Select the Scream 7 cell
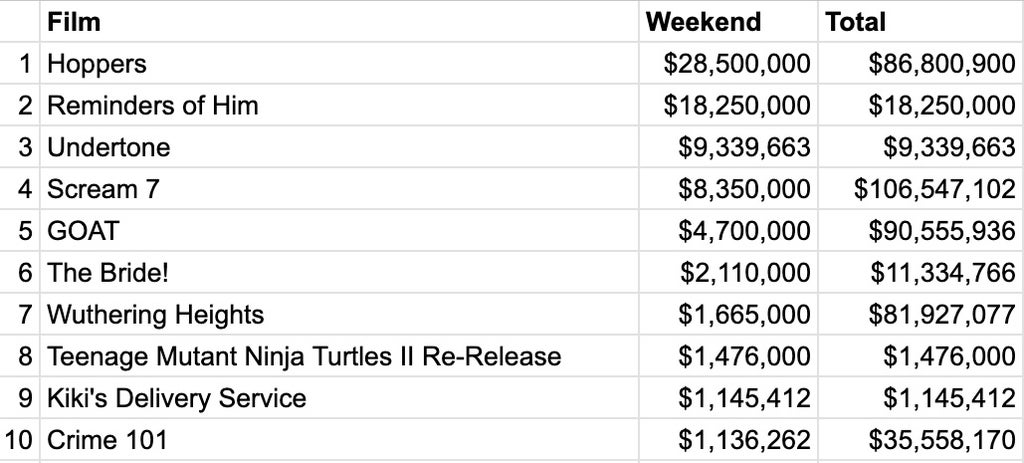 coord(339,189)
